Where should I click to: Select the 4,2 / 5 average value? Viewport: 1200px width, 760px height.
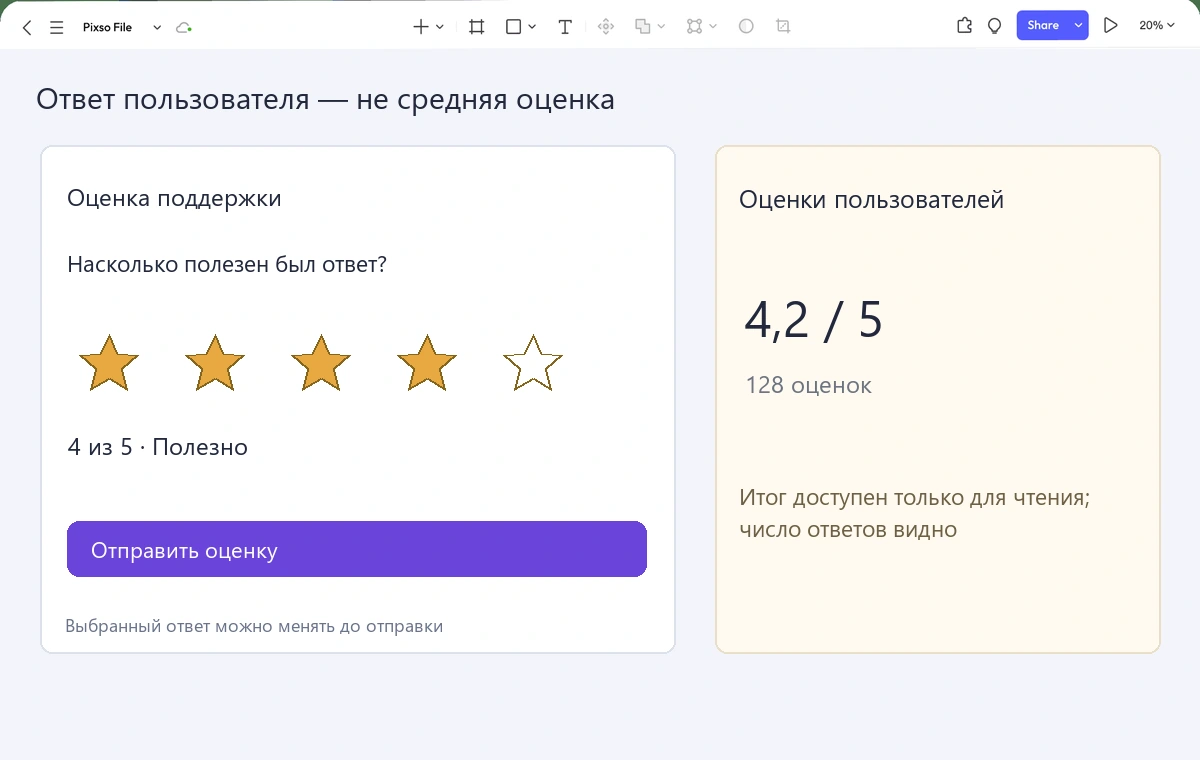point(813,320)
